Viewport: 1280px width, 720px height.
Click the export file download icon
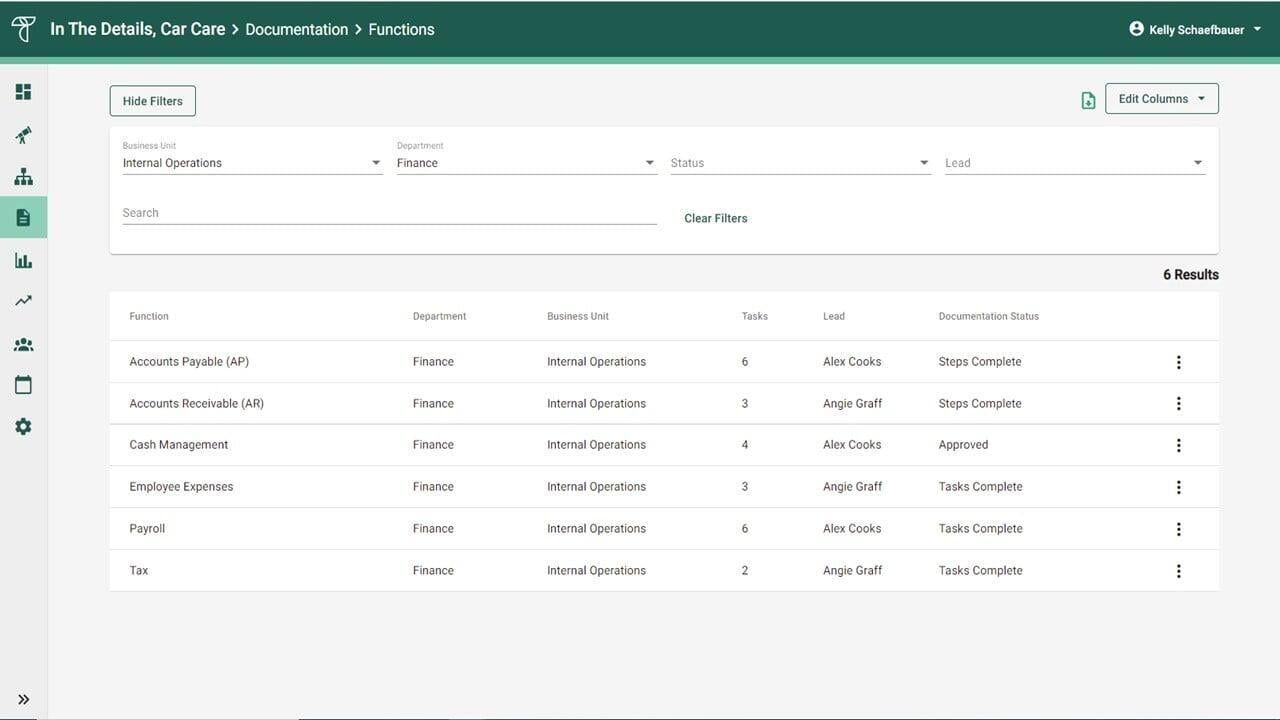click(x=1088, y=100)
